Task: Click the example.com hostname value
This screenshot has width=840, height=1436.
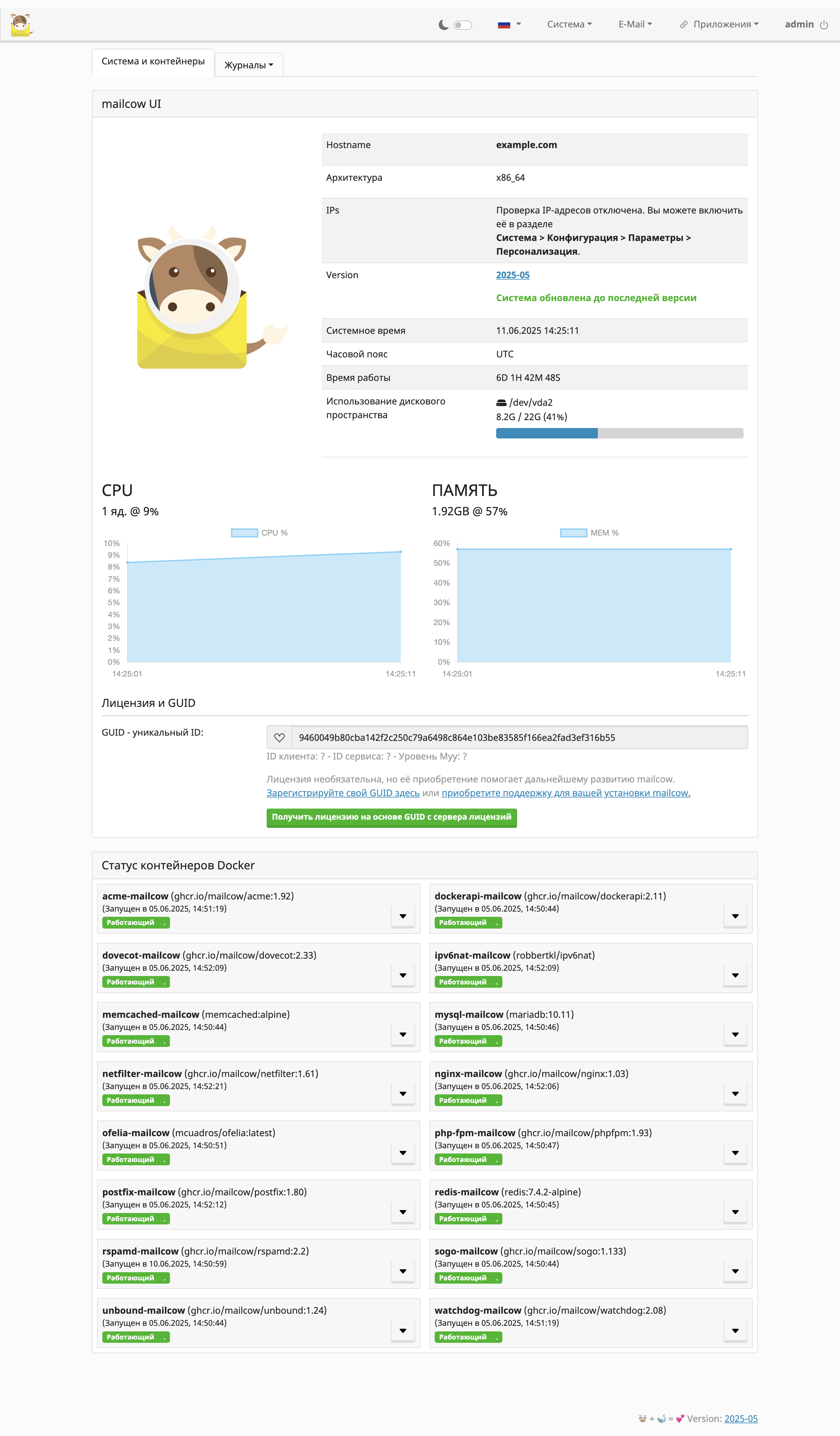Action: point(526,145)
